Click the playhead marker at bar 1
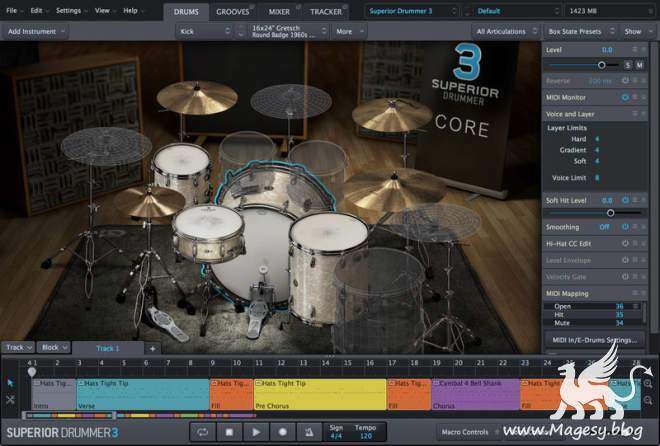This screenshot has width=660, height=446. click(32, 372)
